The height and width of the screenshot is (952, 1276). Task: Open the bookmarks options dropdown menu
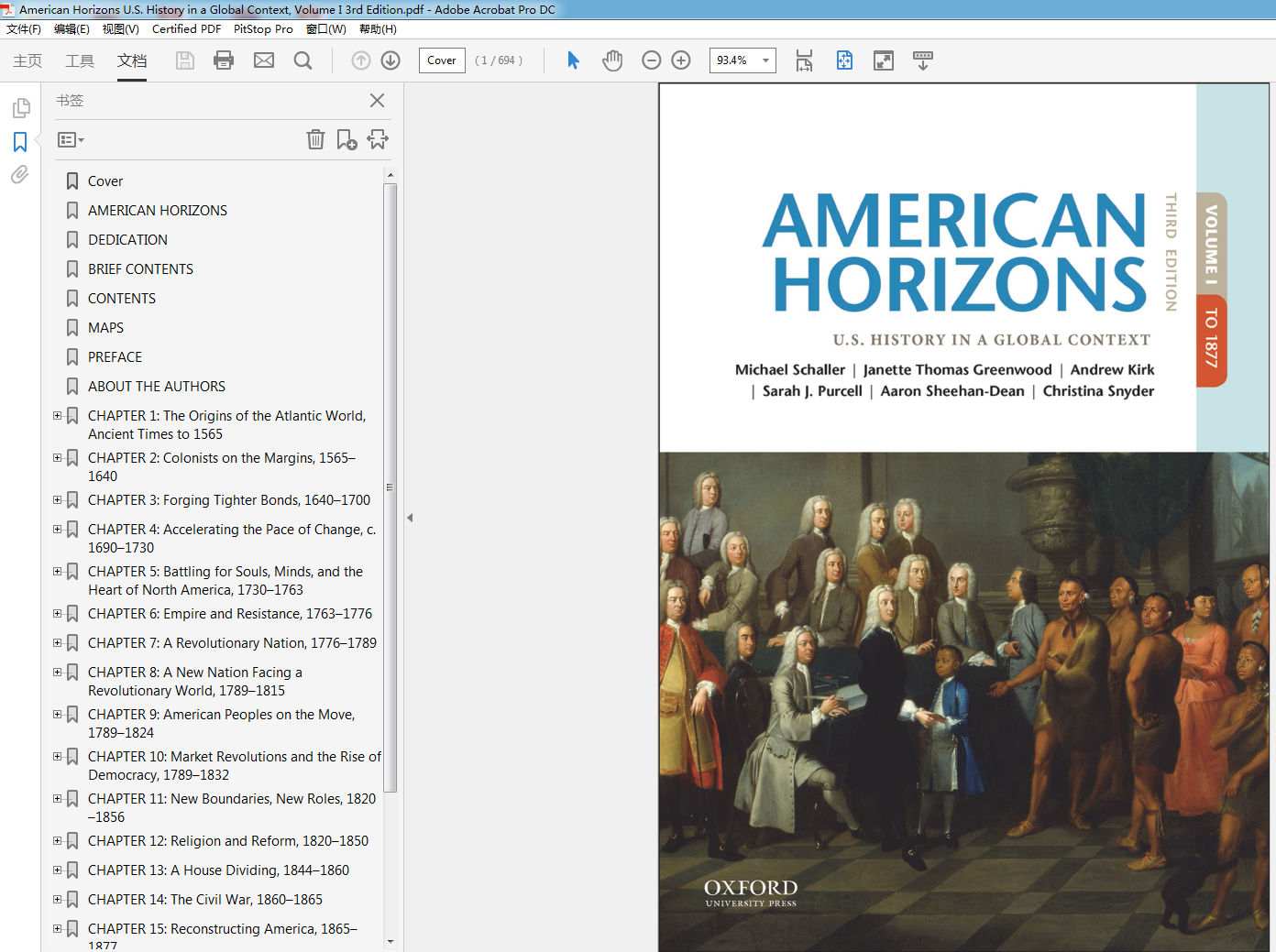click(x=71, y=140)
